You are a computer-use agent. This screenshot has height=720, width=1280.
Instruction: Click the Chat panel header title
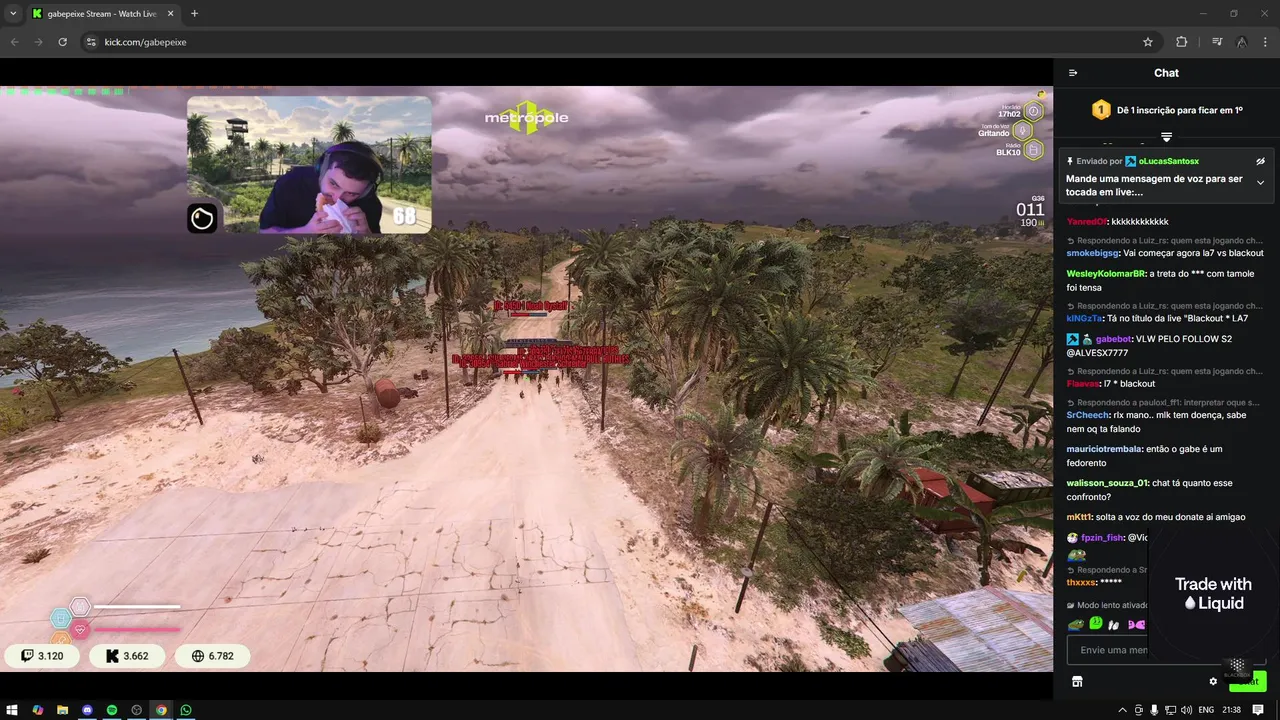click(x=1166, y=73)
